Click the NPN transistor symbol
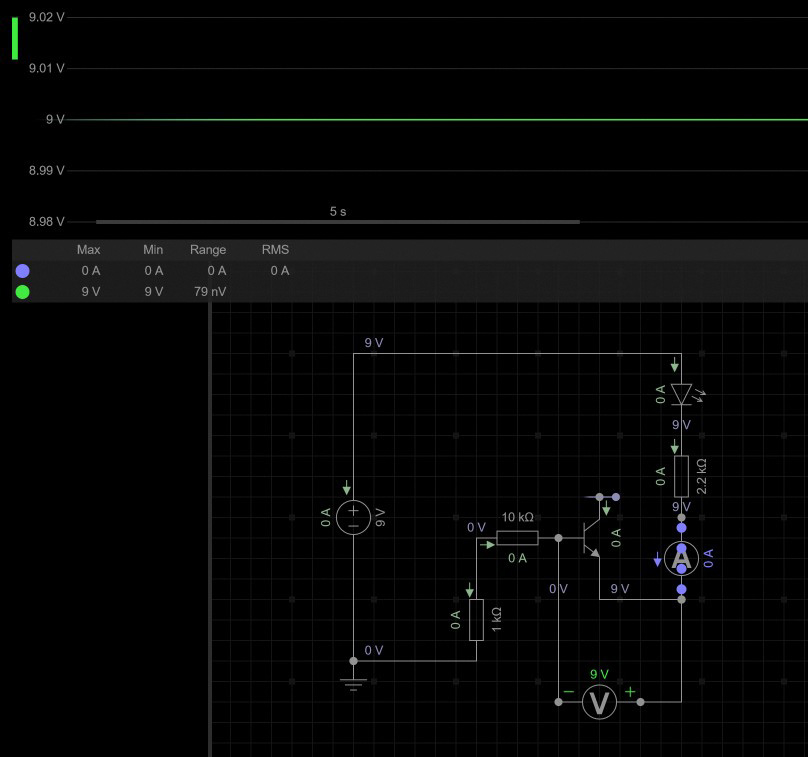The image size is (808, 757). 592,537
